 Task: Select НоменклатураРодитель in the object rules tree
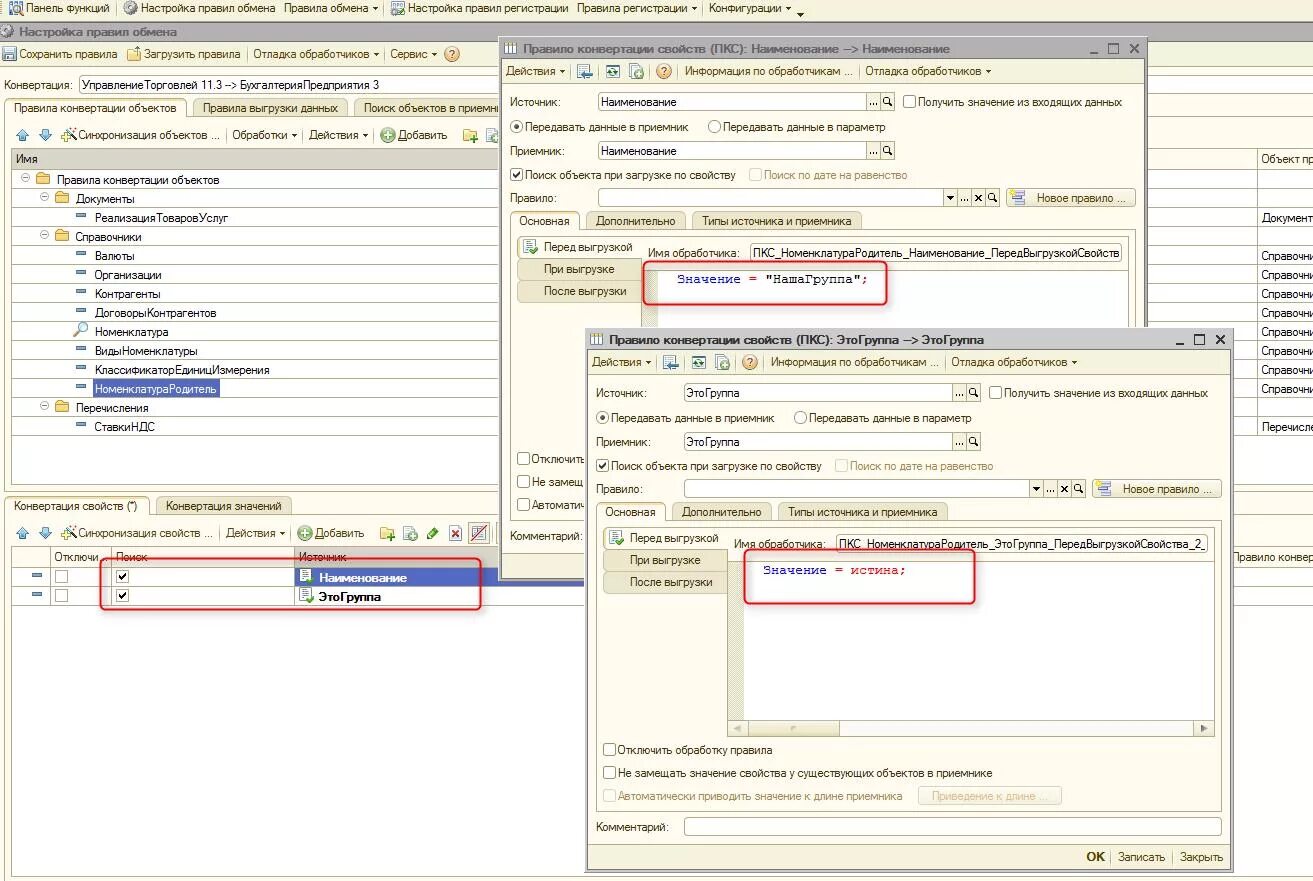point(155,389)
